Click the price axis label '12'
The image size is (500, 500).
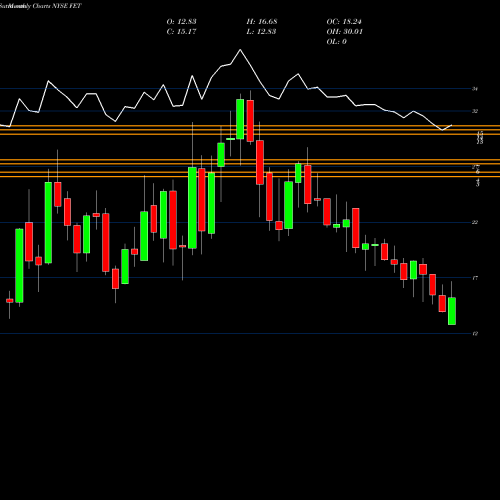(x=475, y=334)
